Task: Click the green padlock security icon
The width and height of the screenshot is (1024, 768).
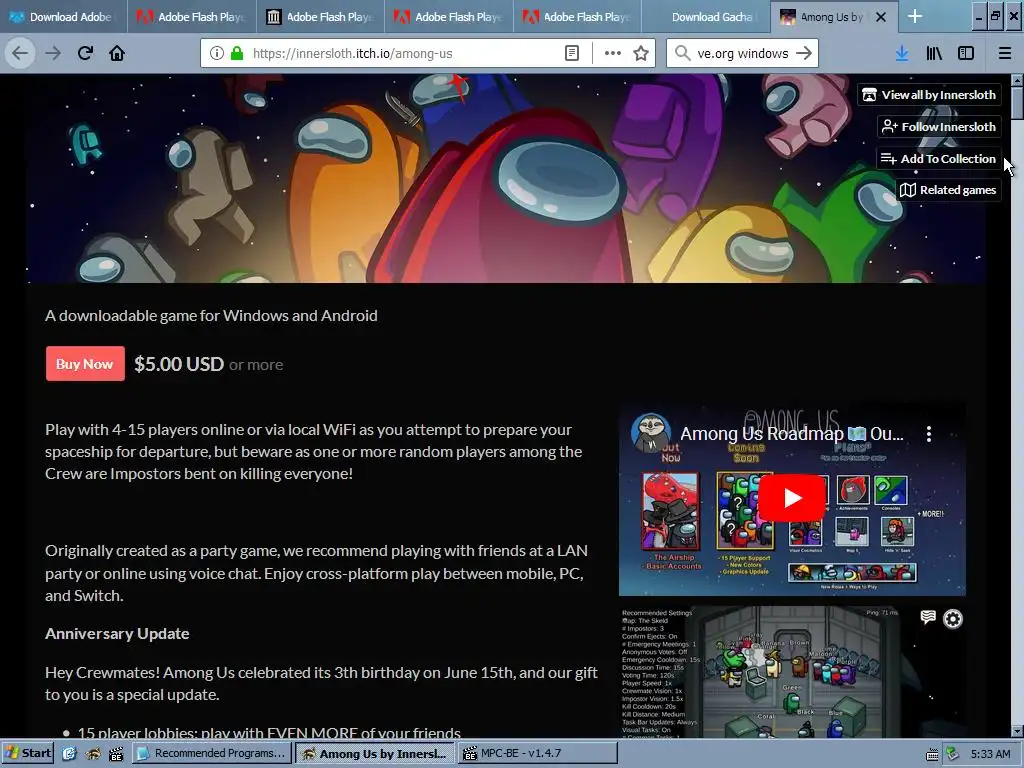Action: (237, 54)
